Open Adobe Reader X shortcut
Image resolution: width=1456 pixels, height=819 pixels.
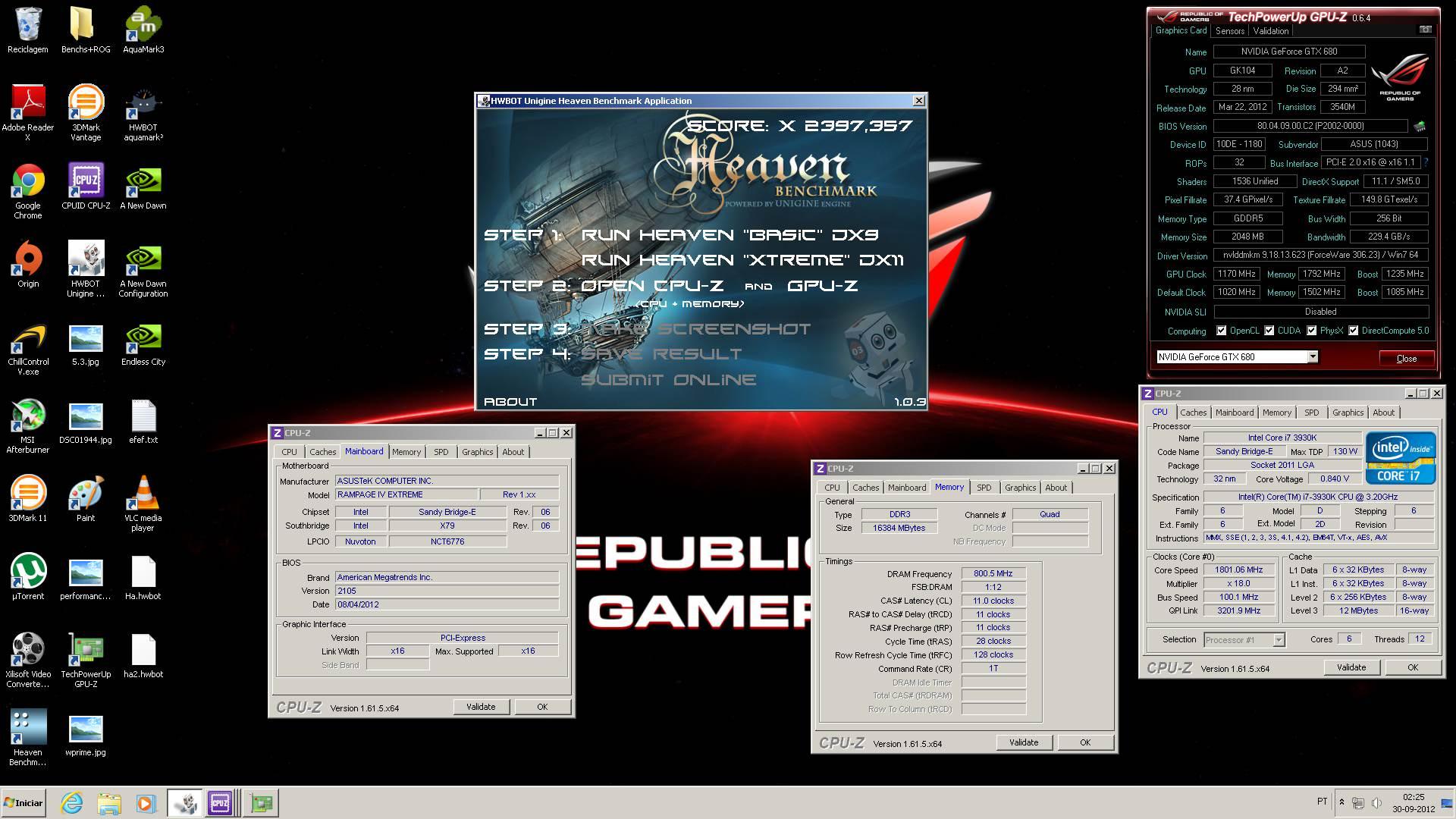tap(28, 113)
